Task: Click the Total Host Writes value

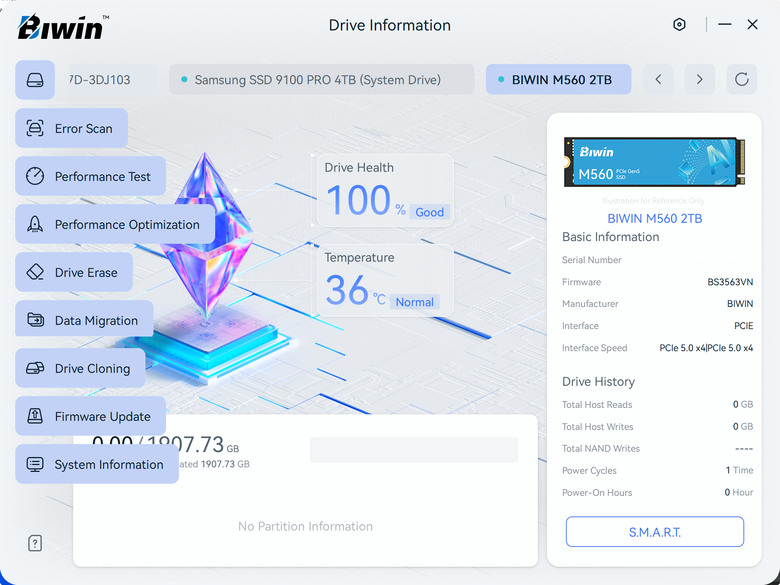Action: click(743, 426)
